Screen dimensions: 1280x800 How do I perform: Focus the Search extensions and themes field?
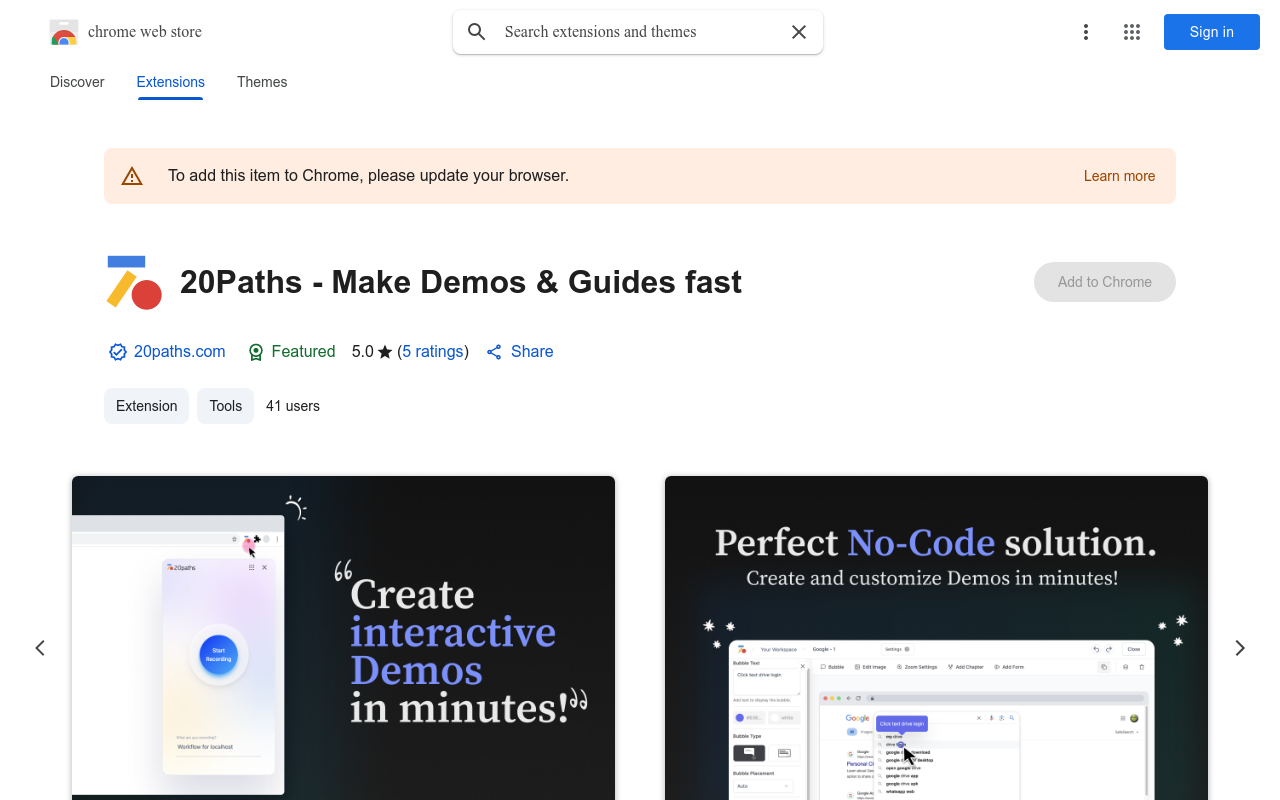[x=640, y=32]
